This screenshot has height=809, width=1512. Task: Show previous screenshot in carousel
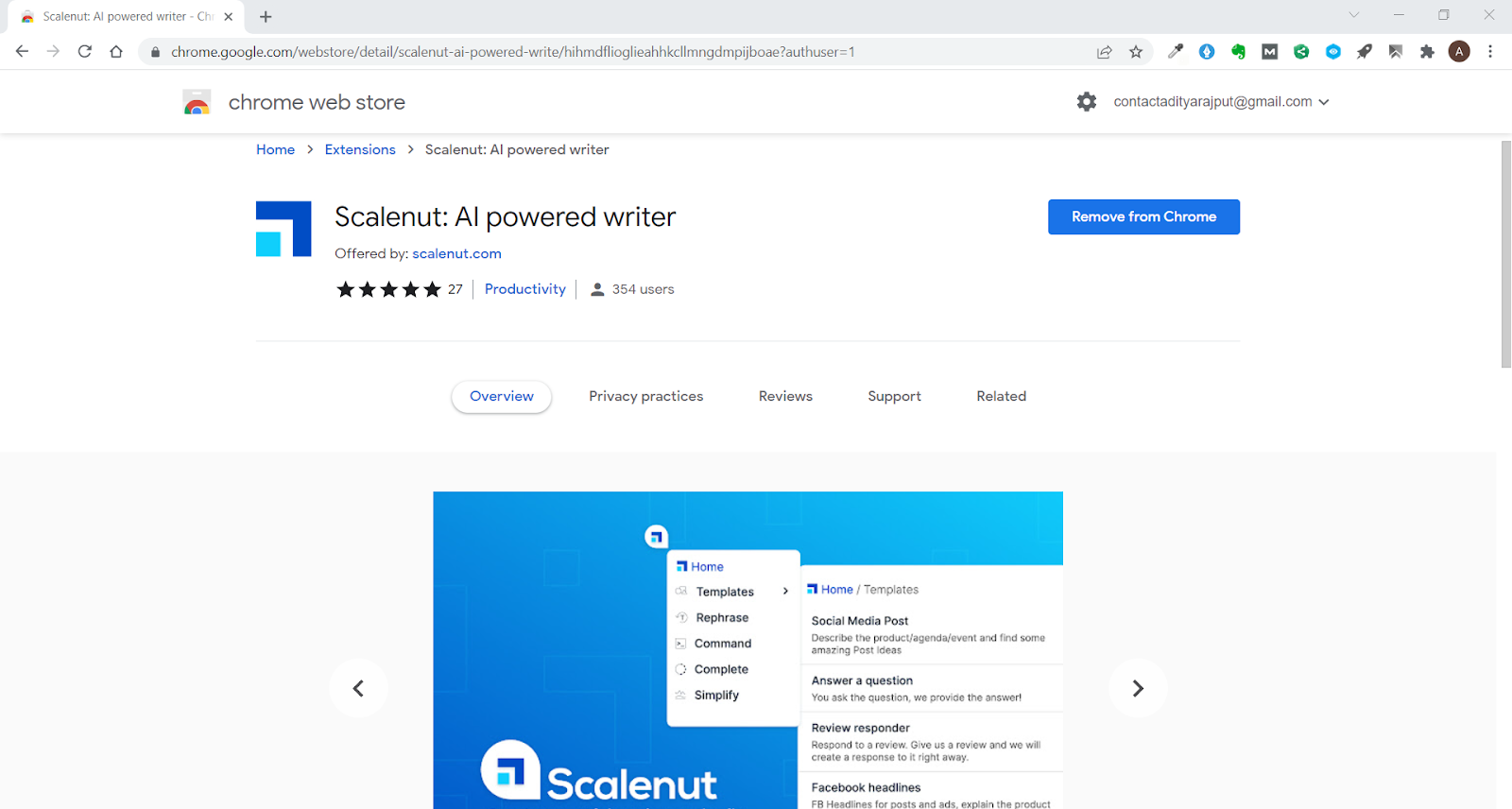pos(358,688)
